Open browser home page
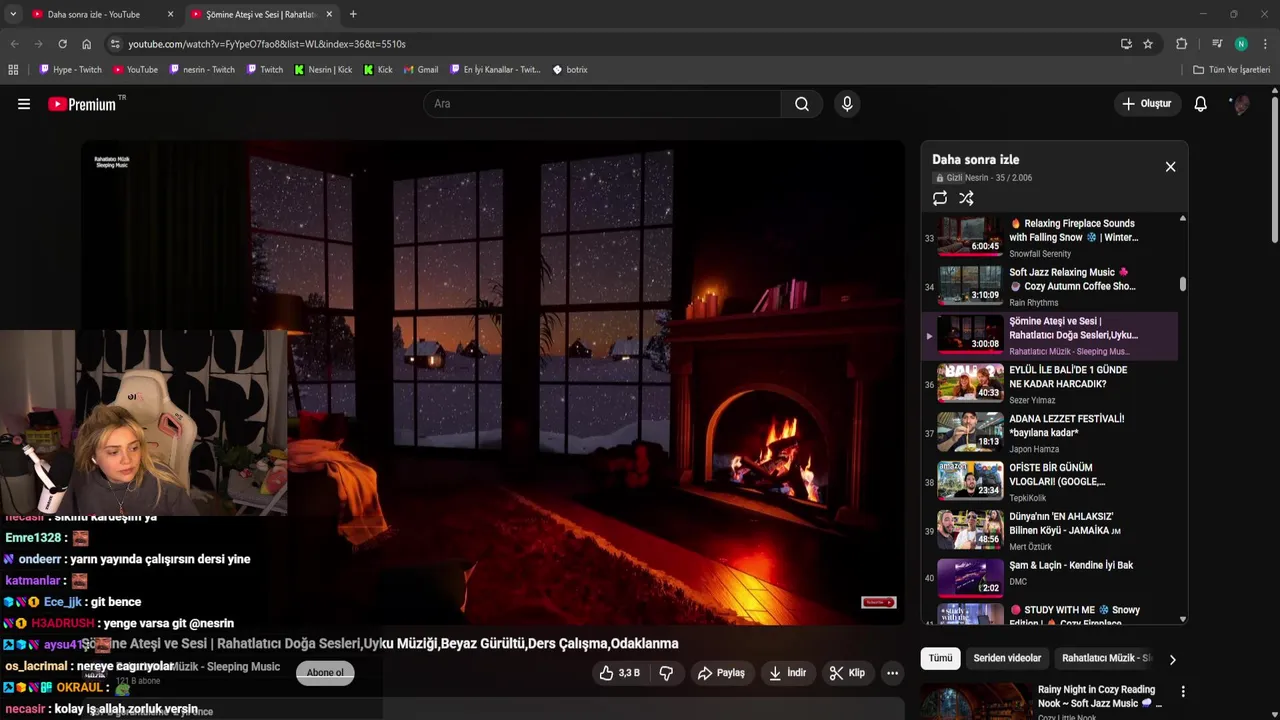The image size is (1280, 720). click(x=87, y=44)
